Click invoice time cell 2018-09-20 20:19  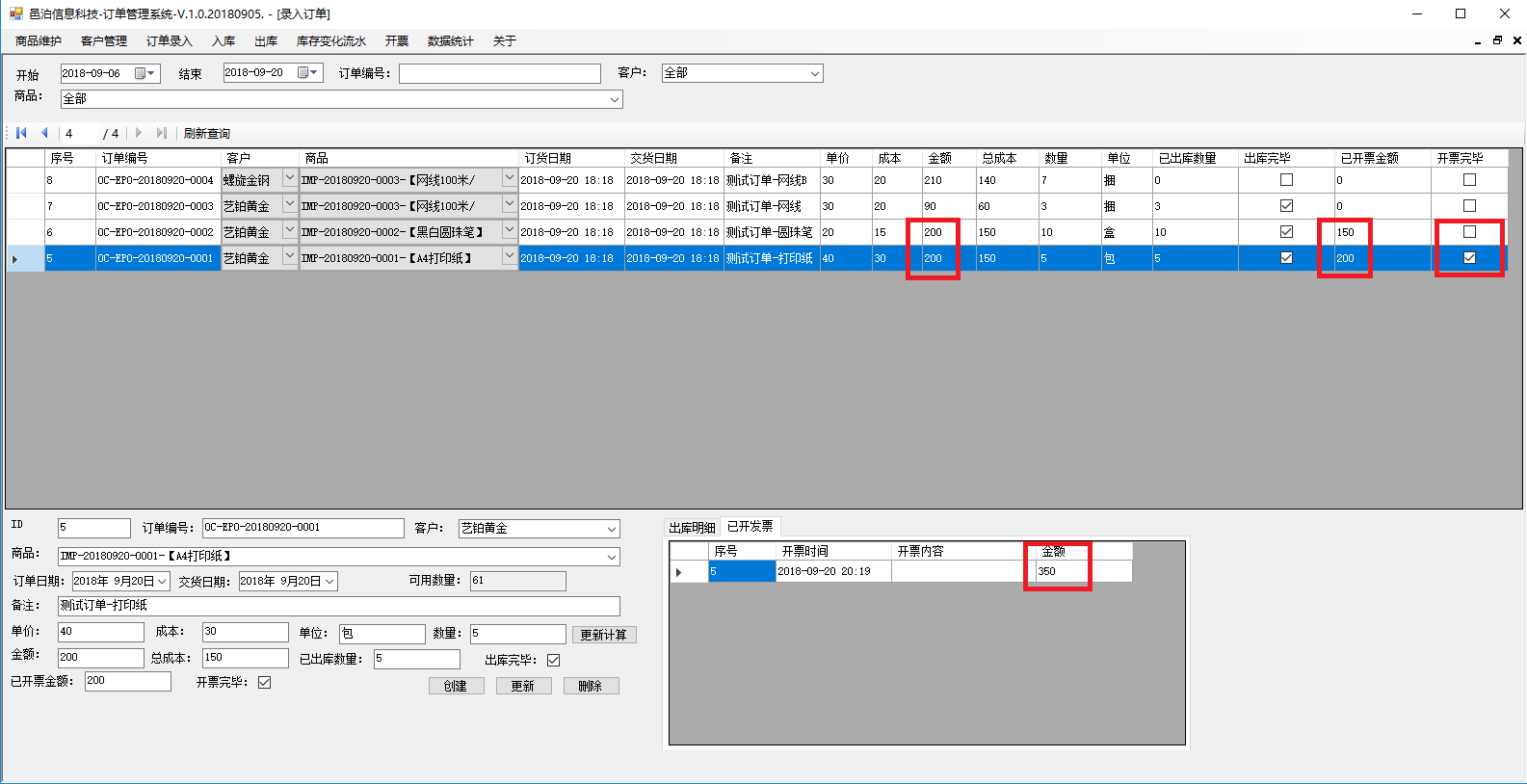[x=833, y=572]
